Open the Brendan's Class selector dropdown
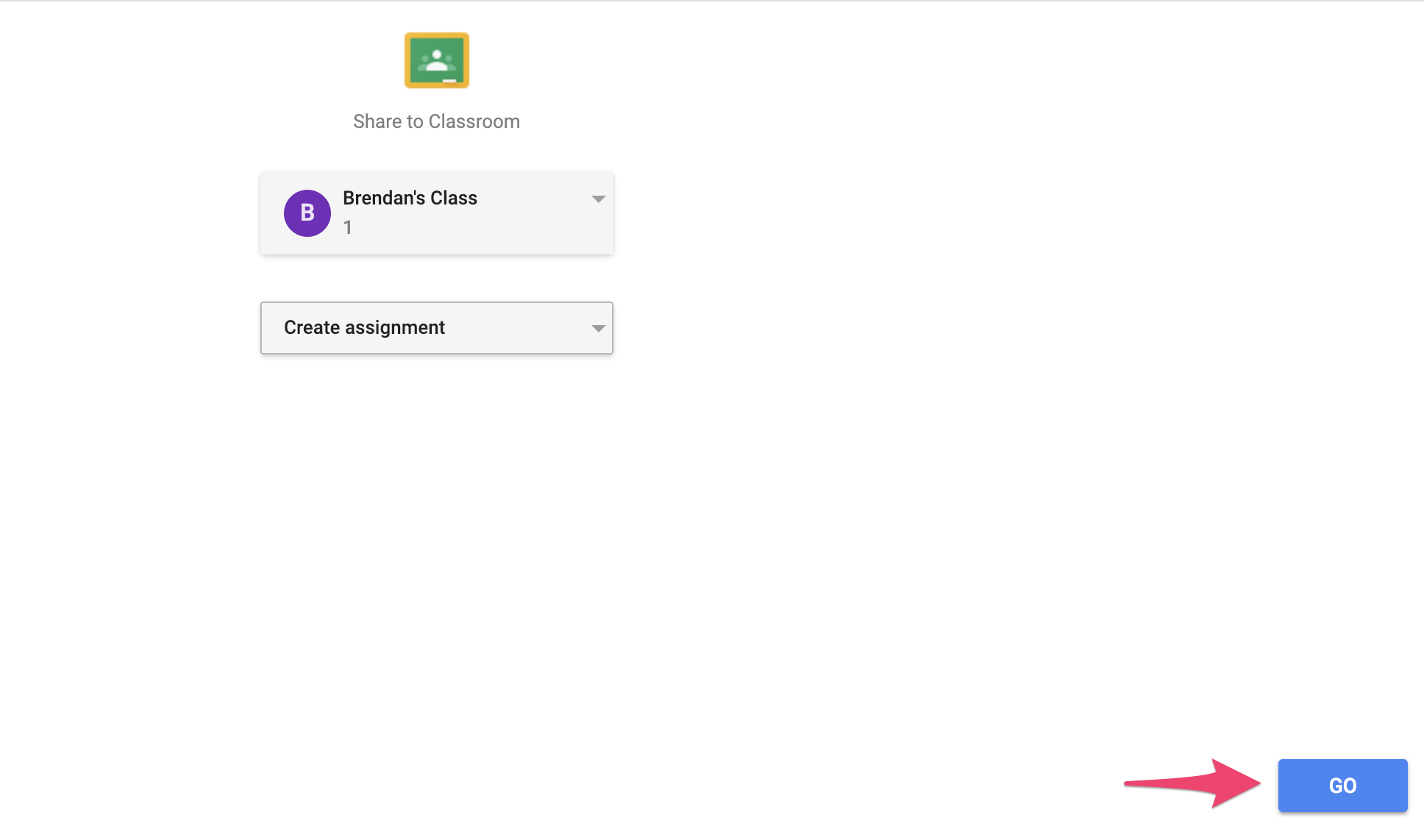Image resolution: width=1424 pixels, height=840 pixels. [x=437, y=213]
